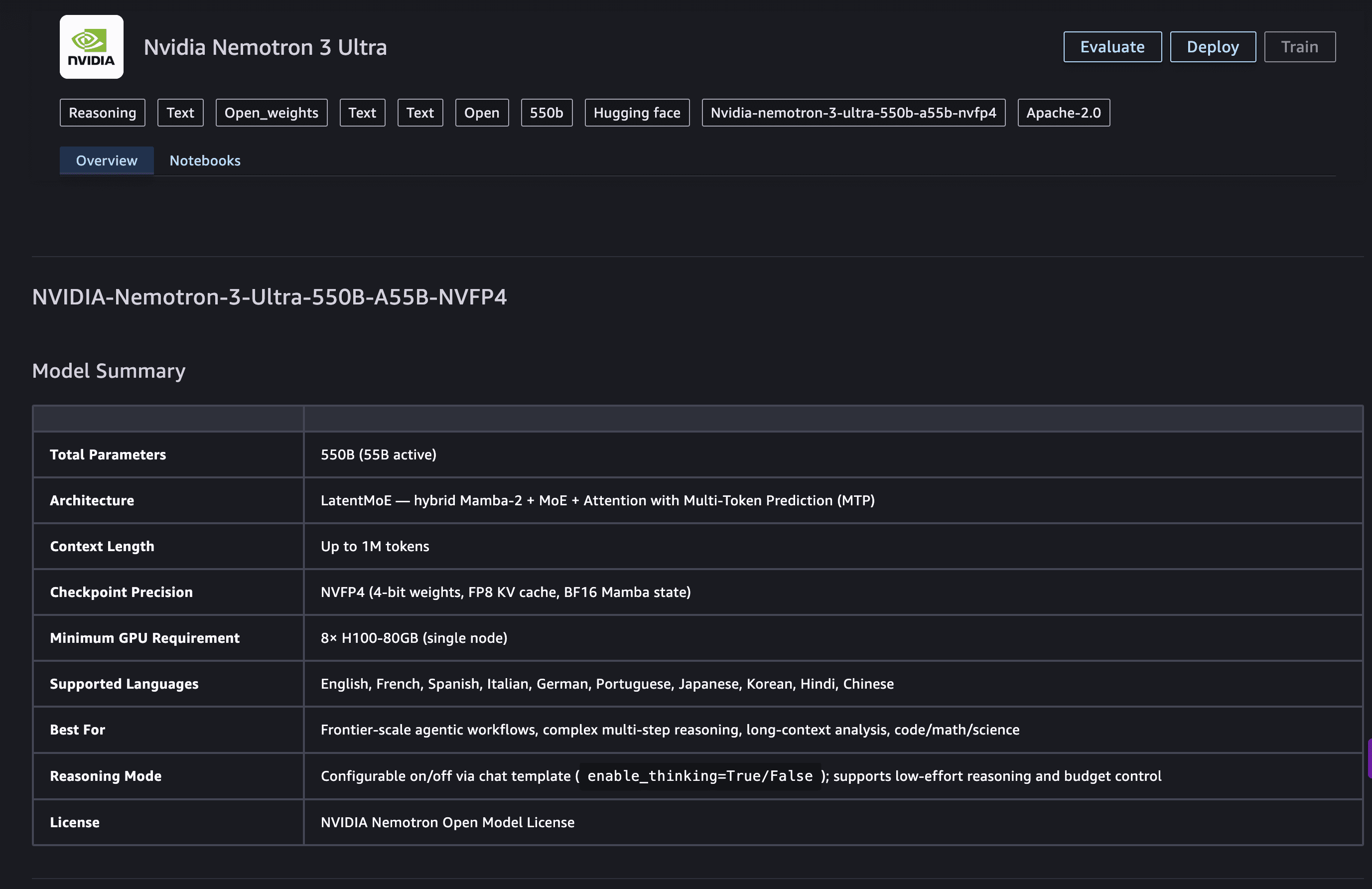Select the Reasoning tag
The width and height of the screenshot is (1372, 889).
coord(103,113)
